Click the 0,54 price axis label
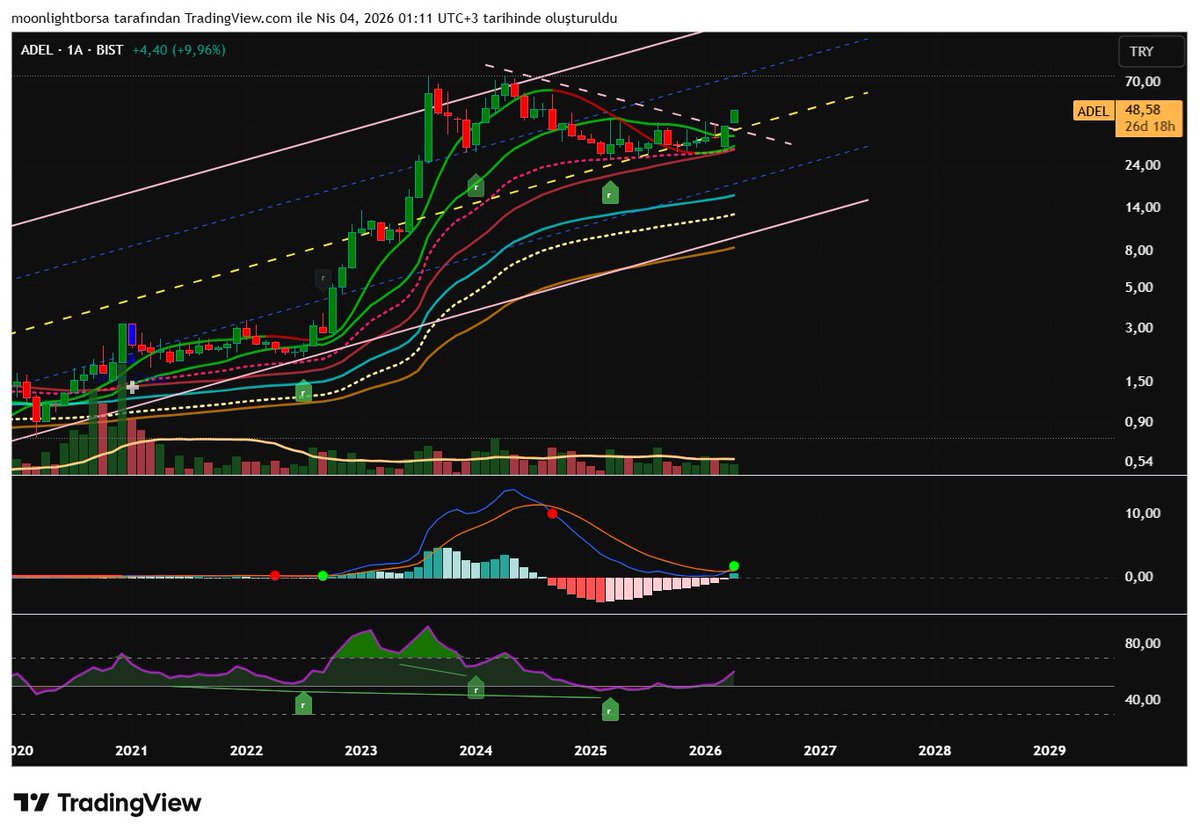The width and height of the screenshot is (1199, 838). (1139, 462)
